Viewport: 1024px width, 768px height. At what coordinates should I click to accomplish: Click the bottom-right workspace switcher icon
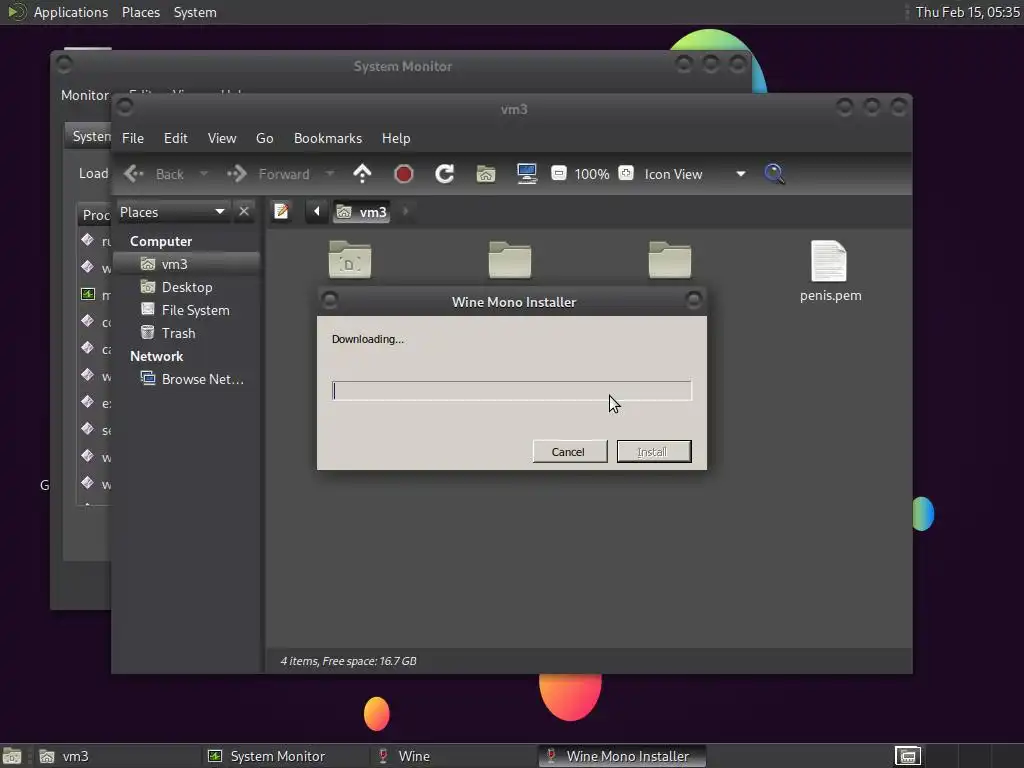pos(908,756)
